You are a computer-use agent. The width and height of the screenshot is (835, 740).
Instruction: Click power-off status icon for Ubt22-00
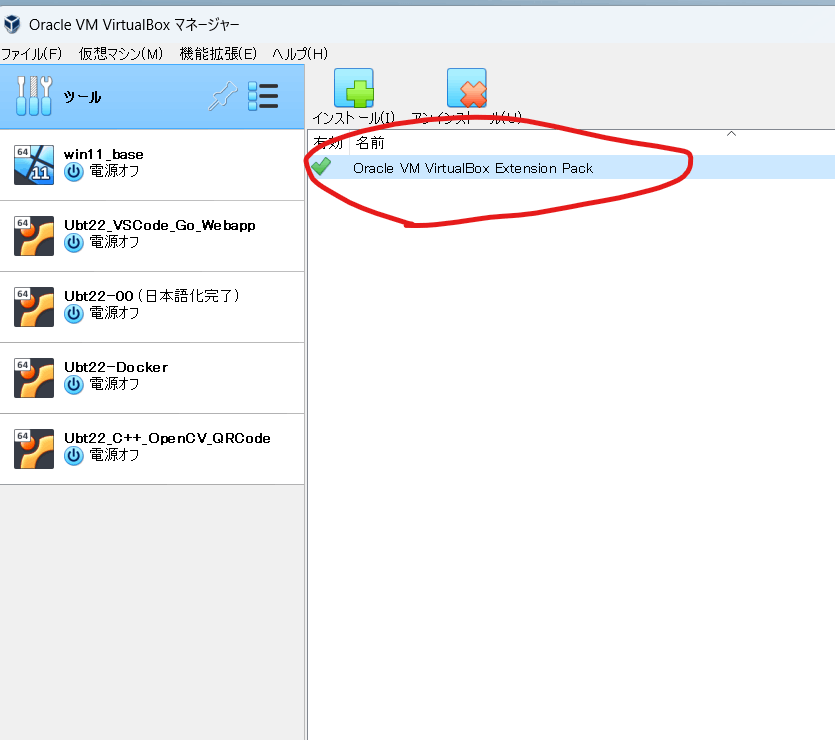click(74, 314)
